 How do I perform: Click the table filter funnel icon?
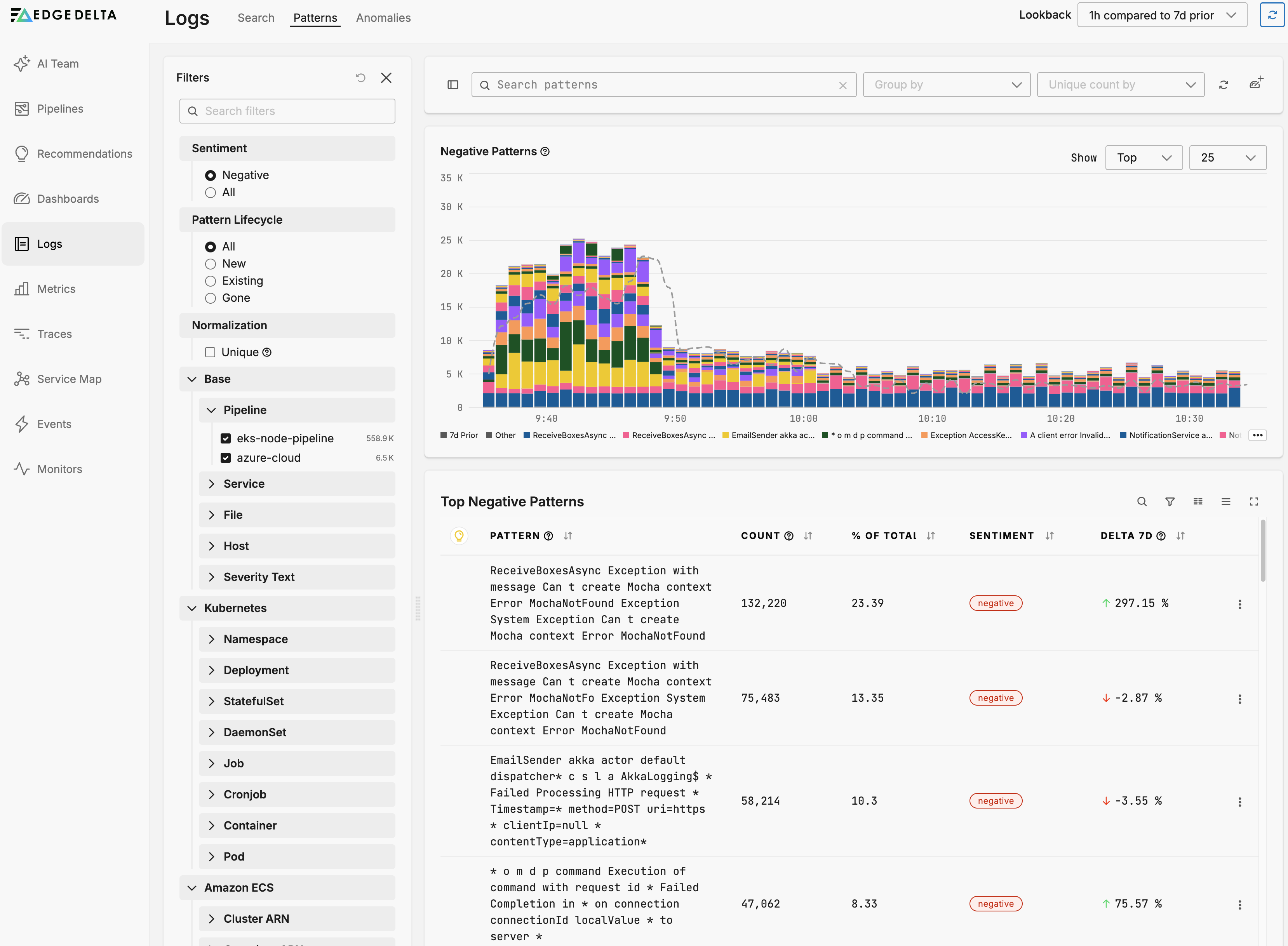pyautogui.click(x=1170, y=502)
